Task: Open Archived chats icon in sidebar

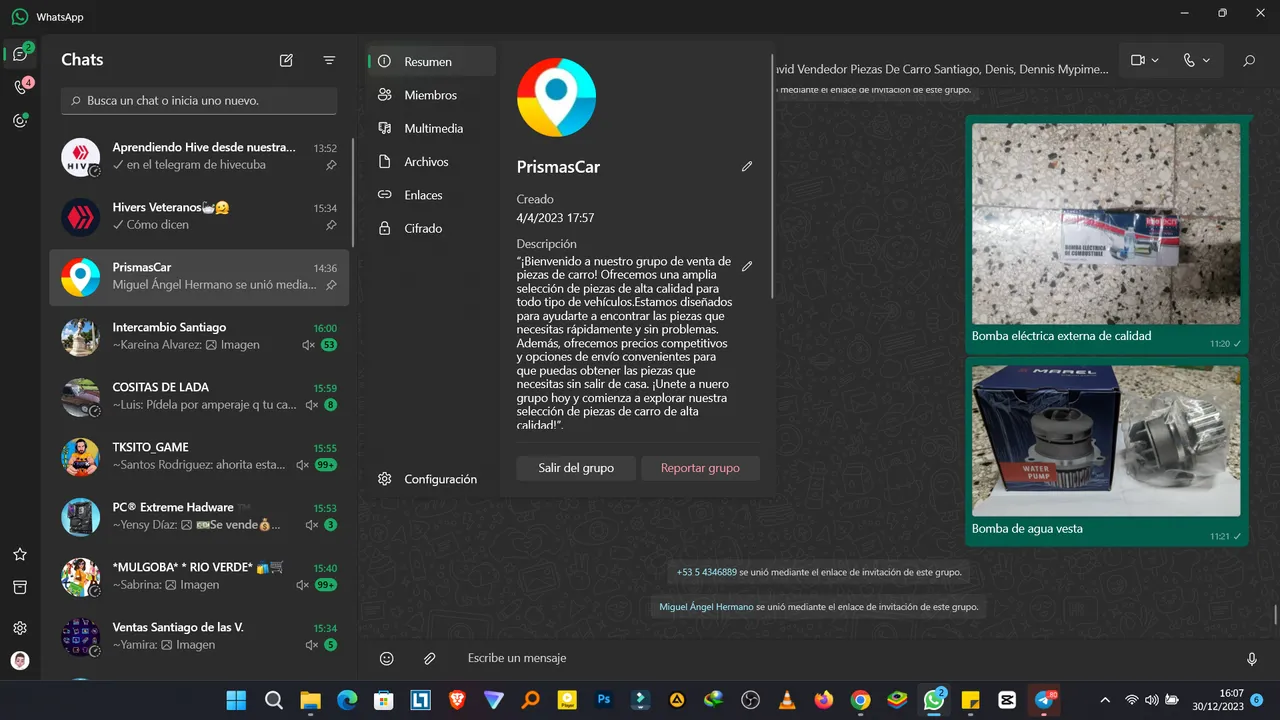Action: coord(20,587)
